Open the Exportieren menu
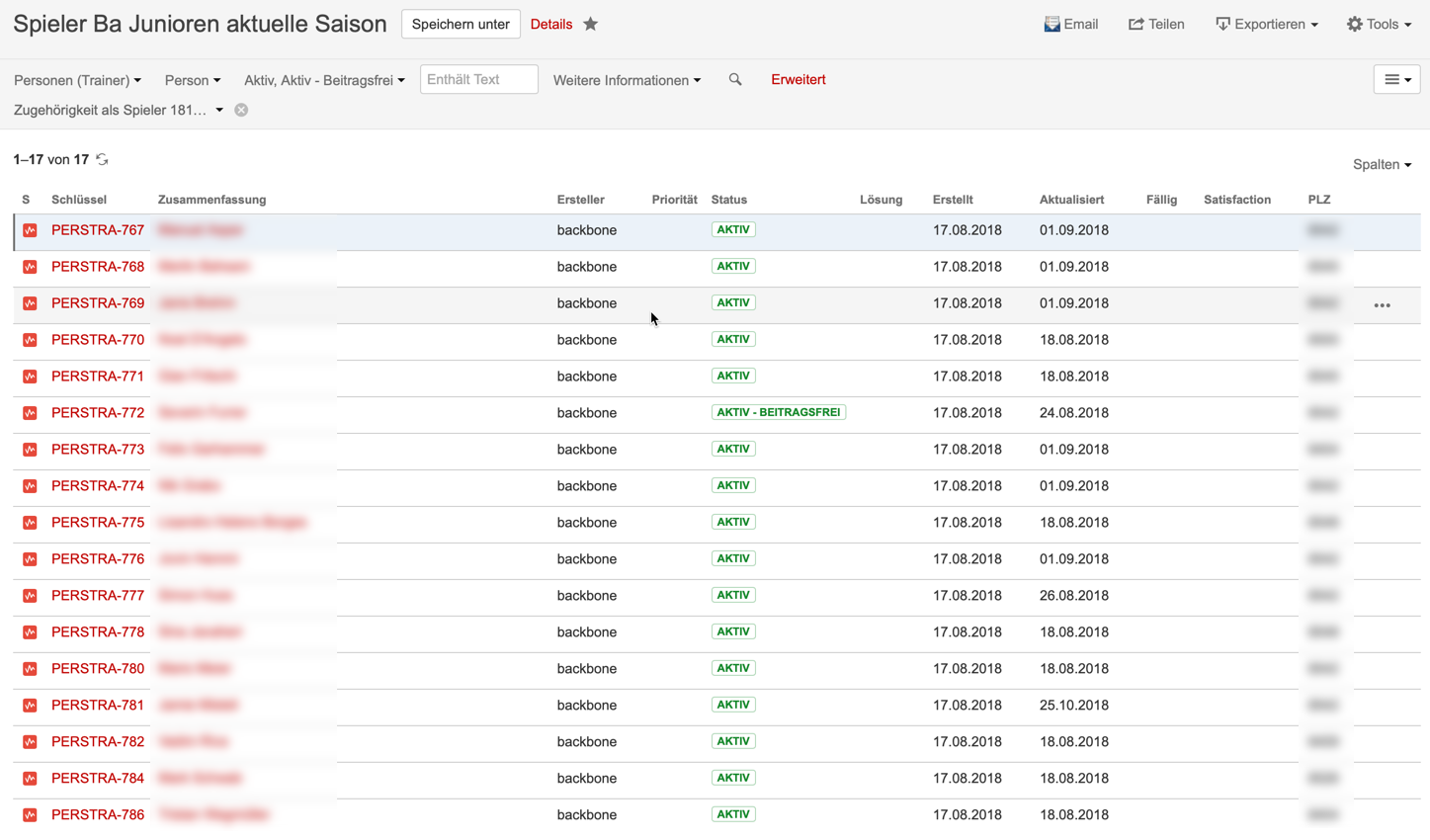The width and height of the screenshot is (1430, 840). [1266, 24]
